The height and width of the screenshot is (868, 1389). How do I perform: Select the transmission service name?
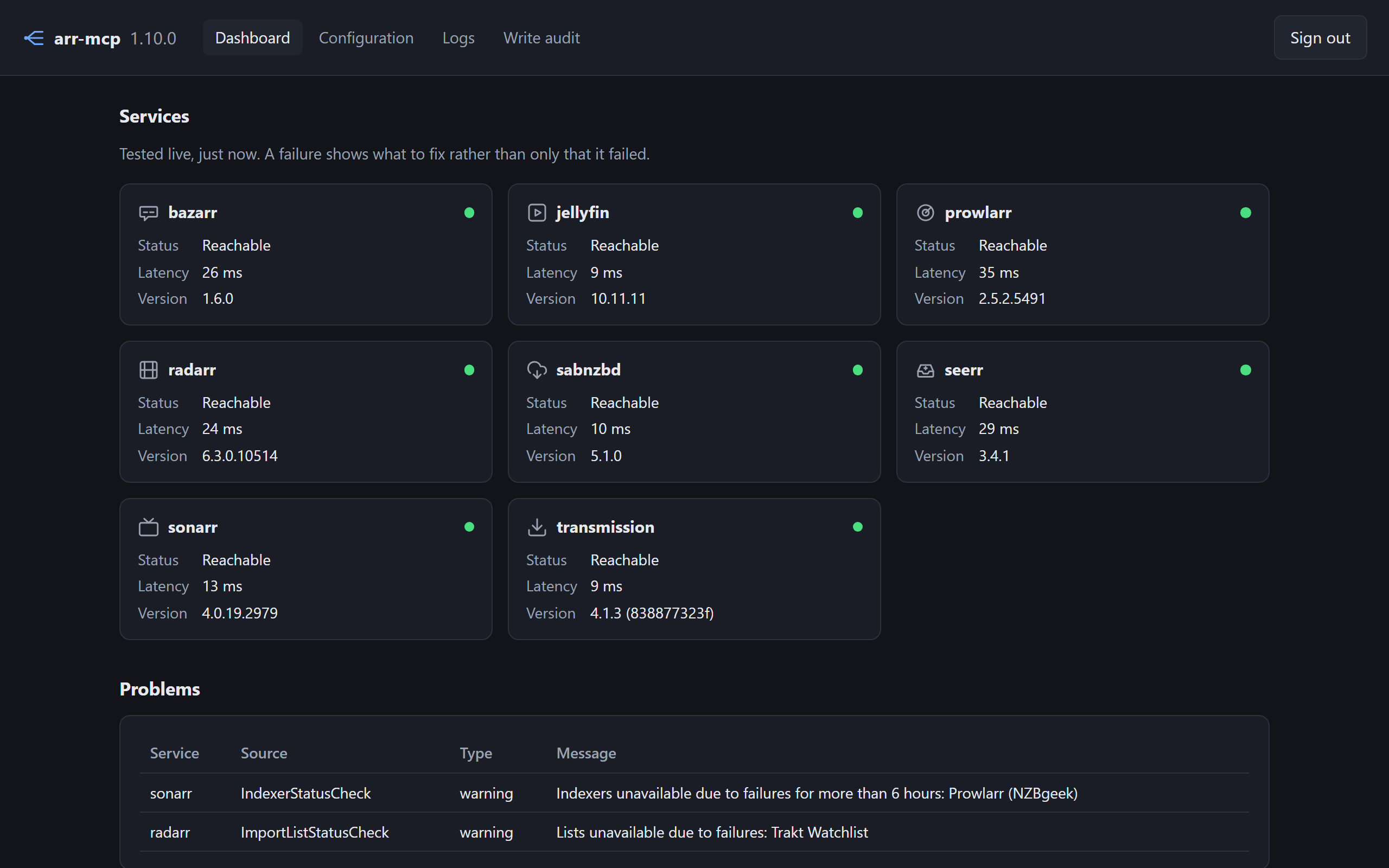coord(605,527)
